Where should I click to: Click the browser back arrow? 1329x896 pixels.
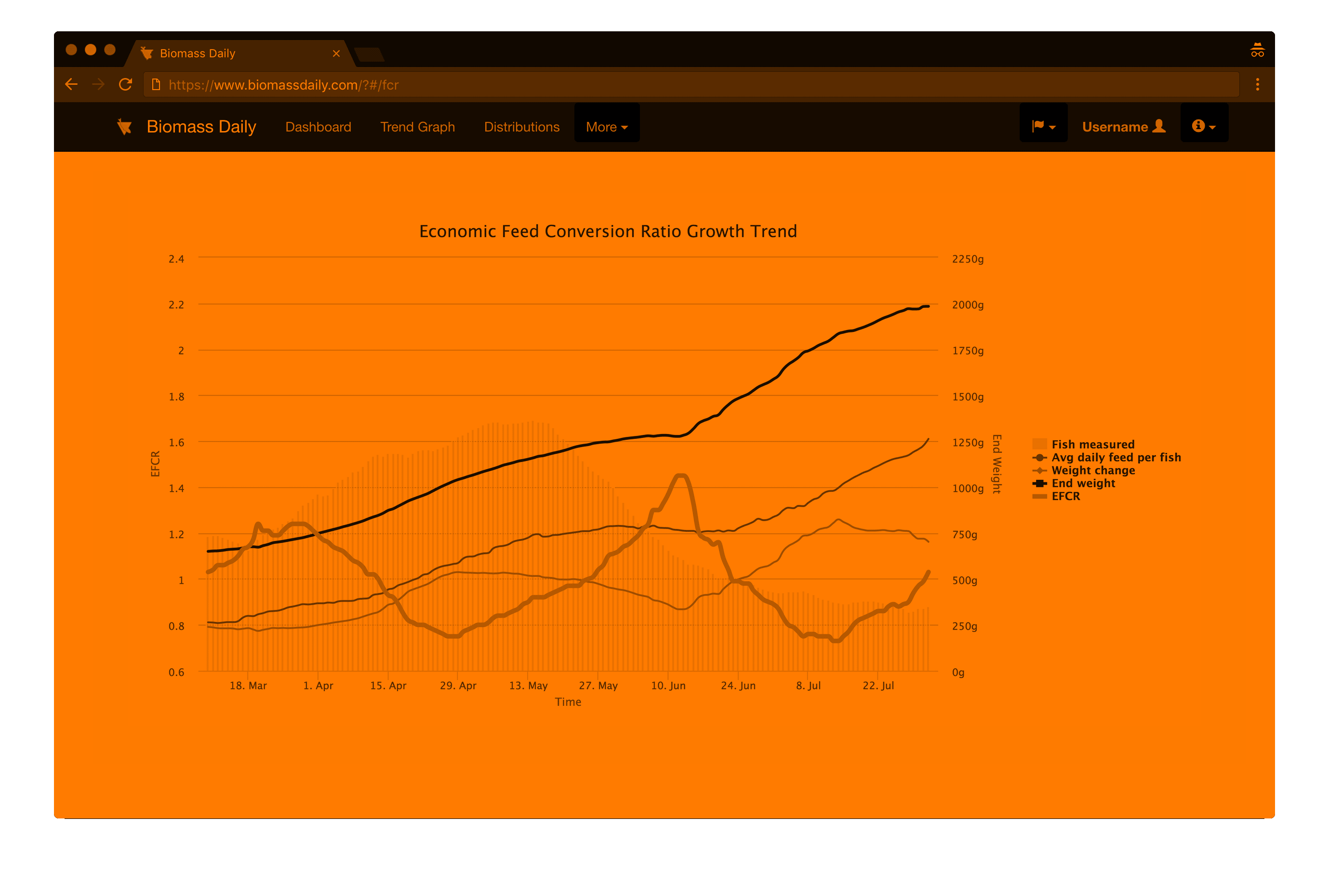point(71,85)
